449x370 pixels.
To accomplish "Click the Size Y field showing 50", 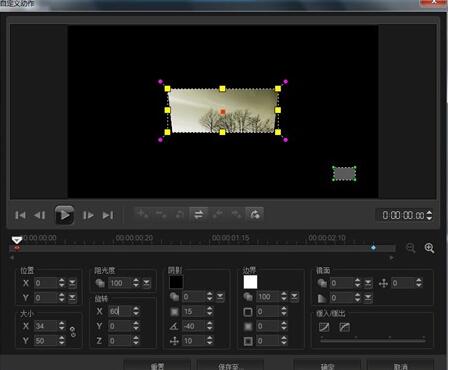I will (46, 341).
